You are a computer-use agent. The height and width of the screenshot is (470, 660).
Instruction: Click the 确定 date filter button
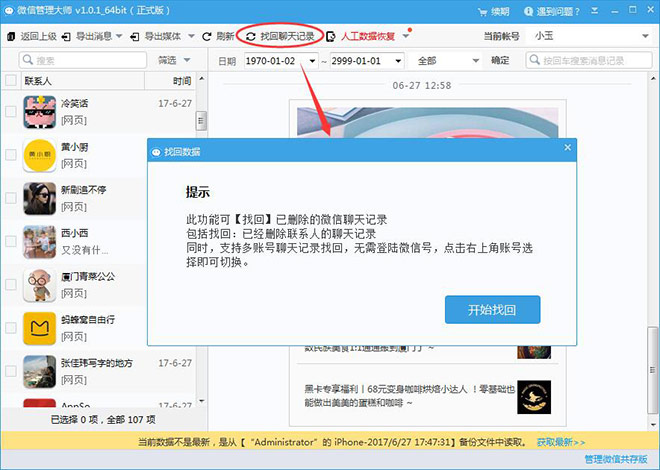(500, 61)
